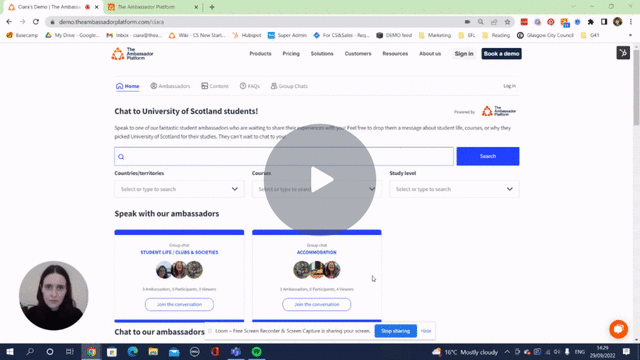This screenshot has height=360, width=640.
Task: Open the Hubspot bookmark
Action: pyautogui.click(x=247, y=35)
